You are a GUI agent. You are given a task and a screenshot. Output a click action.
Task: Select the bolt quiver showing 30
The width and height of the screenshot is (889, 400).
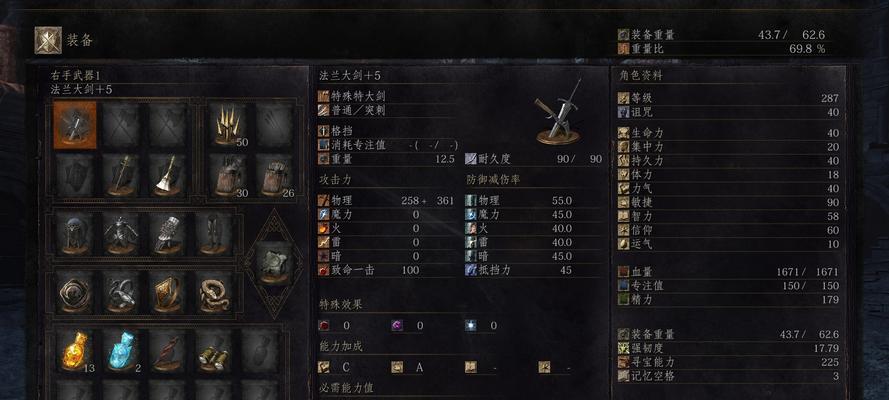click(x=228, y=175)
